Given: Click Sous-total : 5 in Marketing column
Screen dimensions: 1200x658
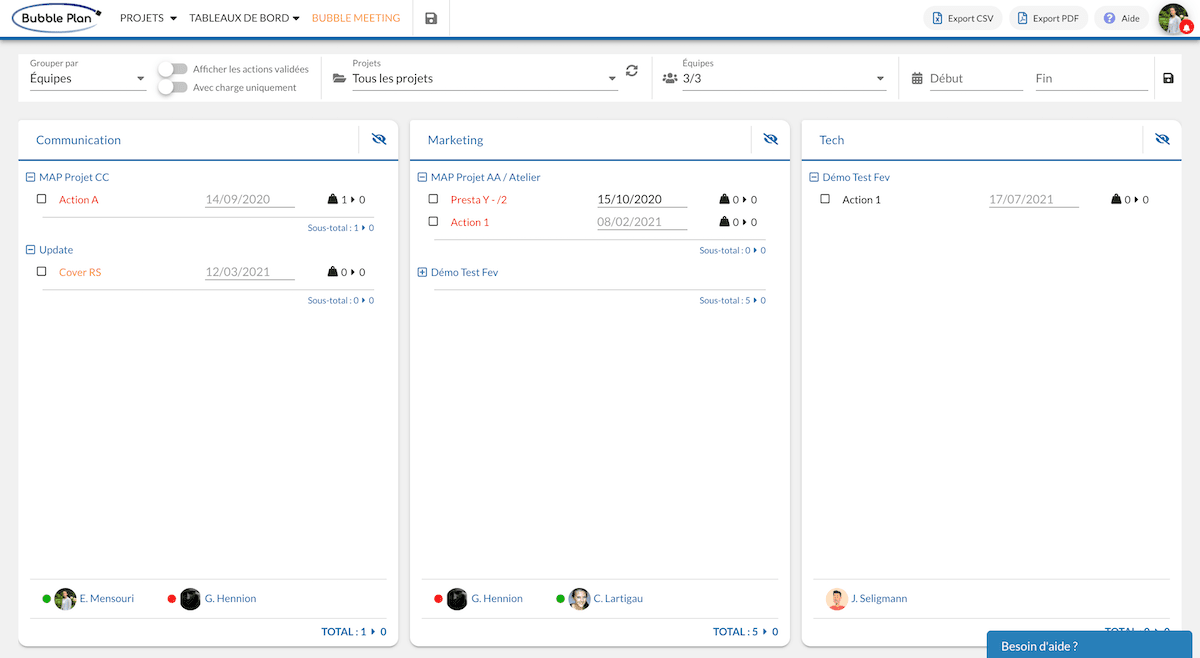Looking at the screenshot, I should click(732, 300).
